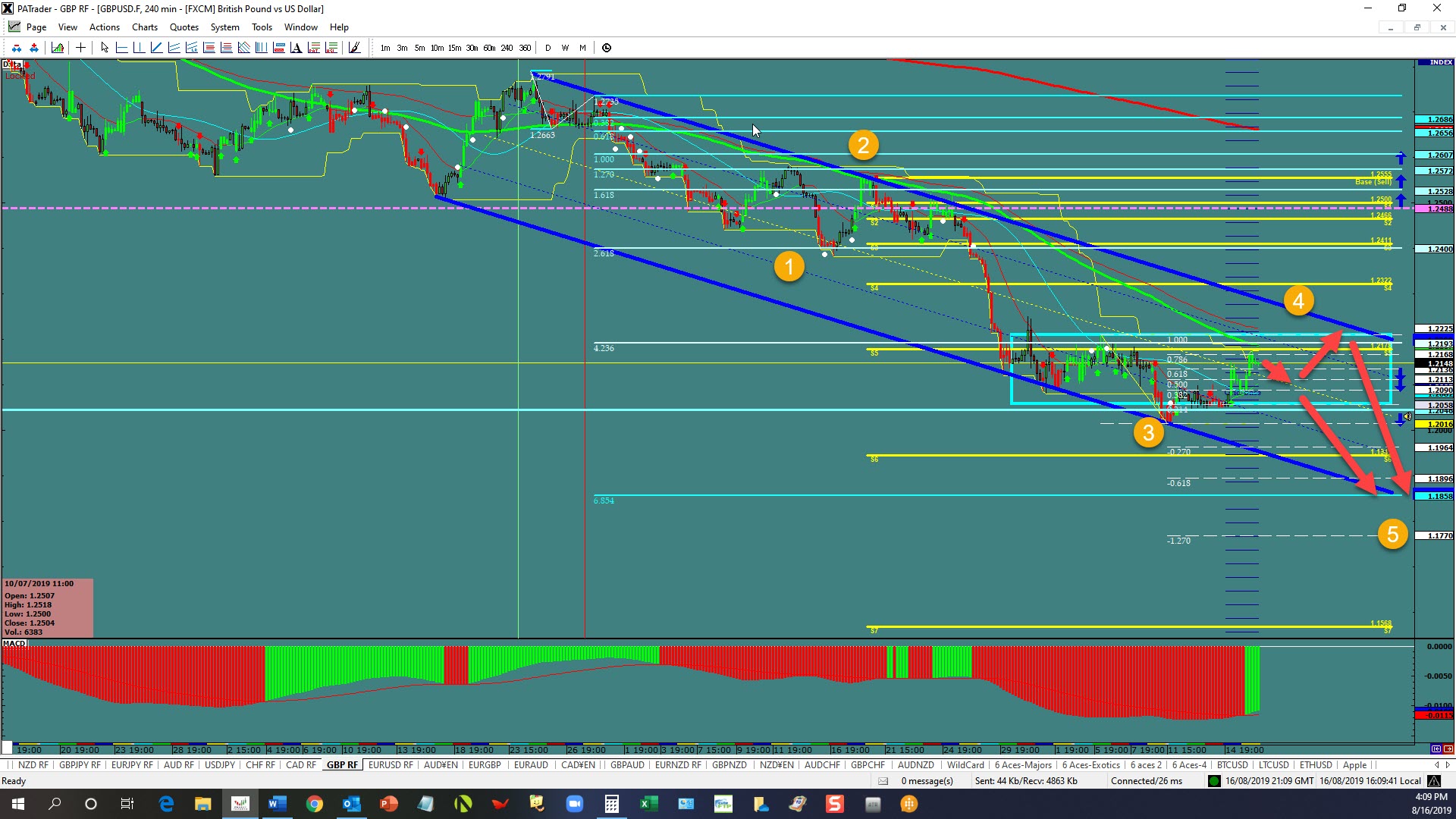1456x819 pixels.
Task: Switch chart to 5m timeframe
Action: pos(419,48)
